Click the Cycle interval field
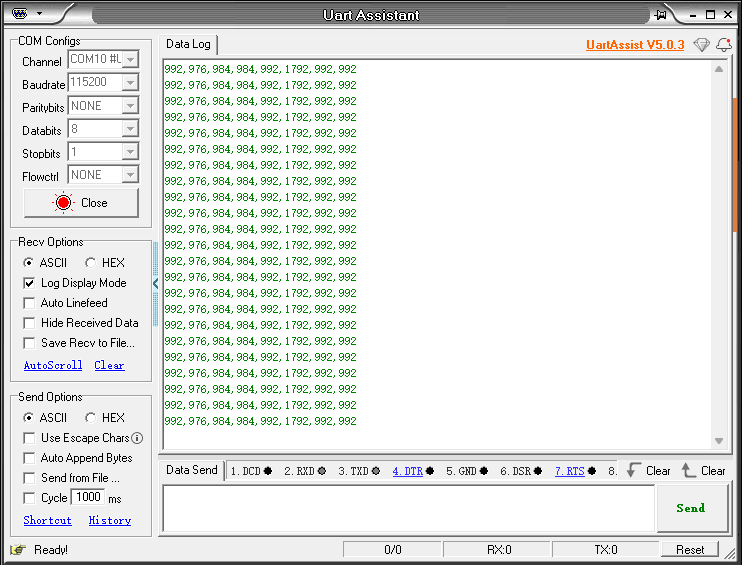 [88, 497]
